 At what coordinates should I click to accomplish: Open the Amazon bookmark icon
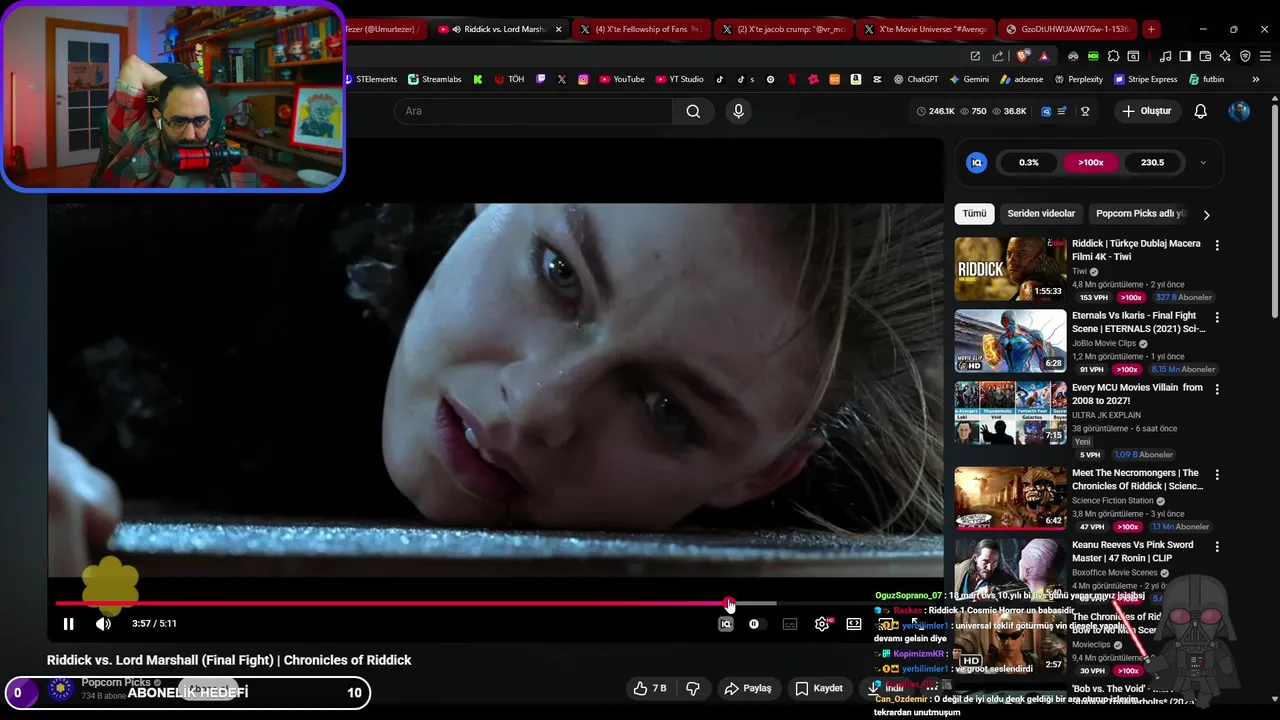856,79
